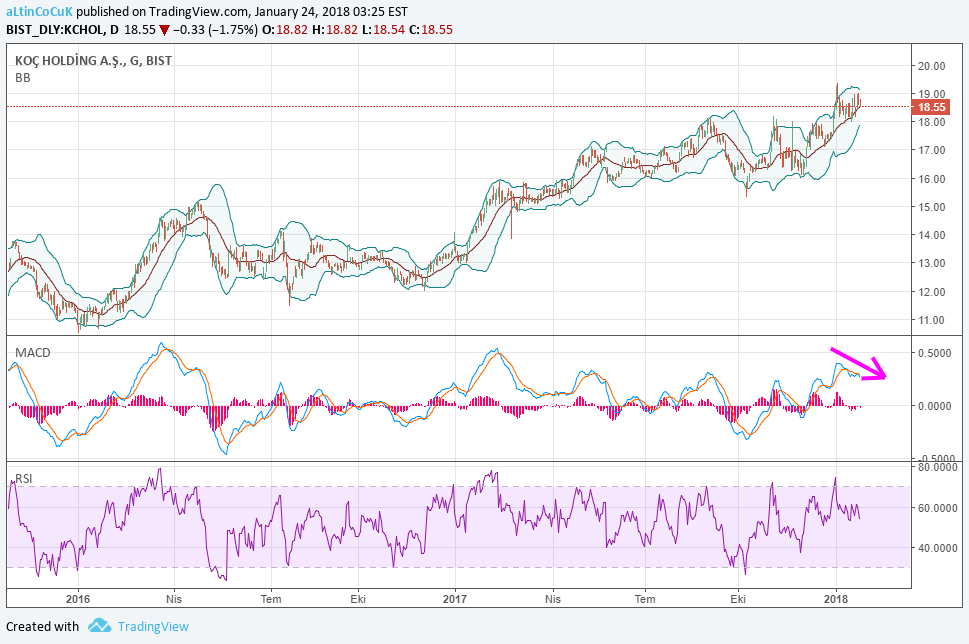Viewport: 969px width, 644px height.
Task: Click the 60.0000 RSI axis label
Action: pyautogui.click(x=937, y=508)
